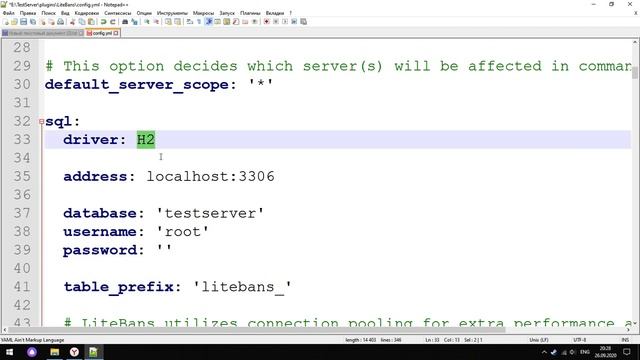Toggle synchronized vertical scrolling icon
The width and height of the screenshot is (640, 360).
[x=168, y=22]
